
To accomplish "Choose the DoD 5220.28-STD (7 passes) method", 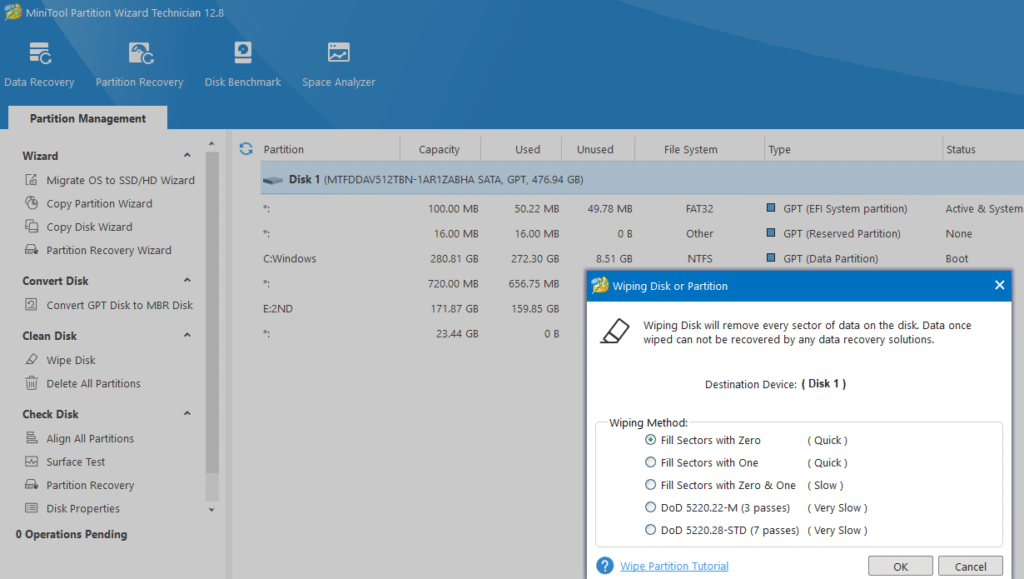I will point(650,530).
